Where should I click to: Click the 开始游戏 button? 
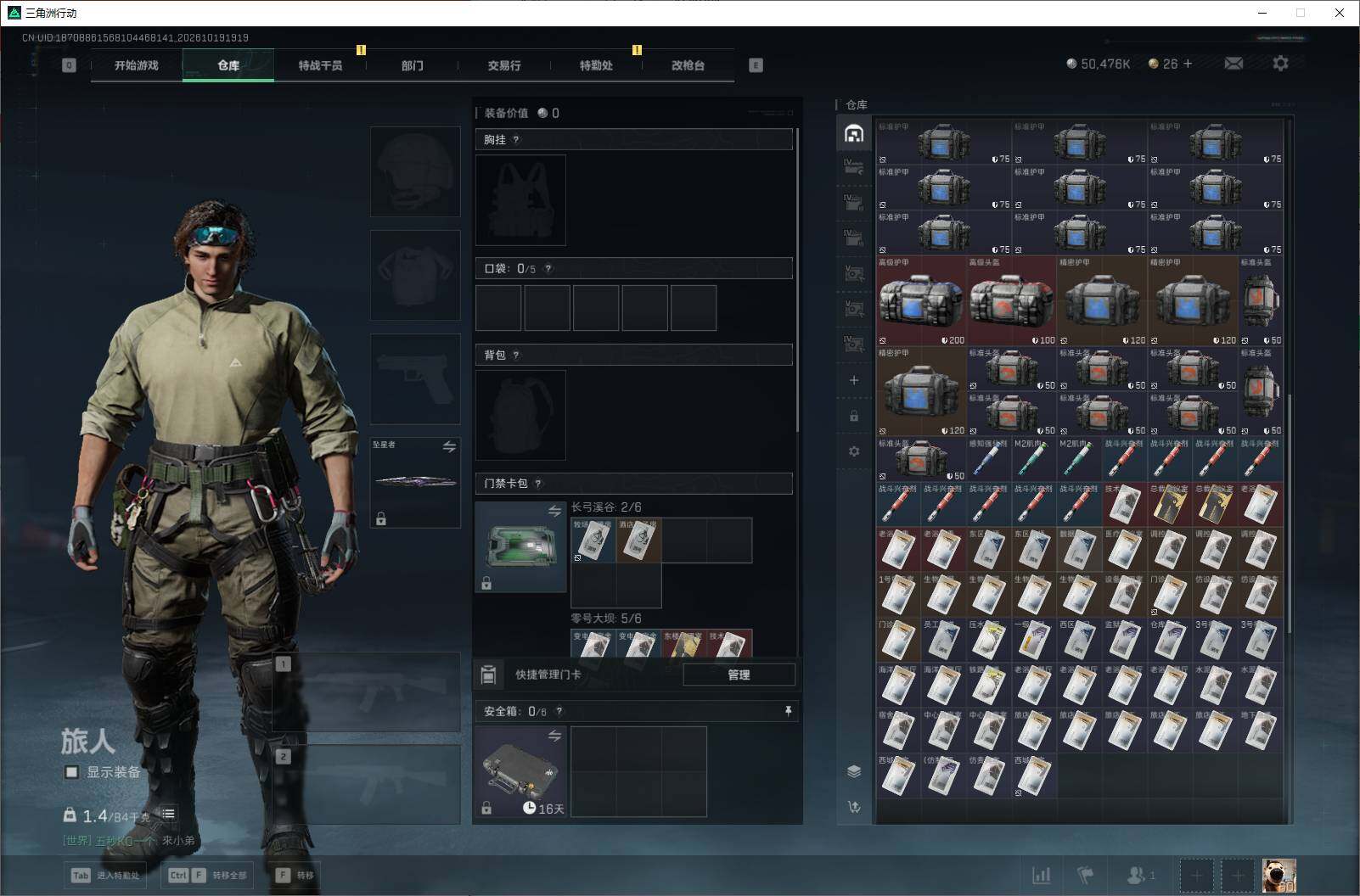(137, 65)
